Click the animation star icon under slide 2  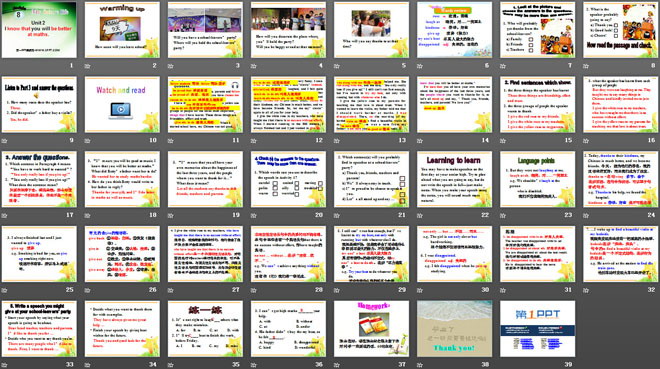point(88,66)
